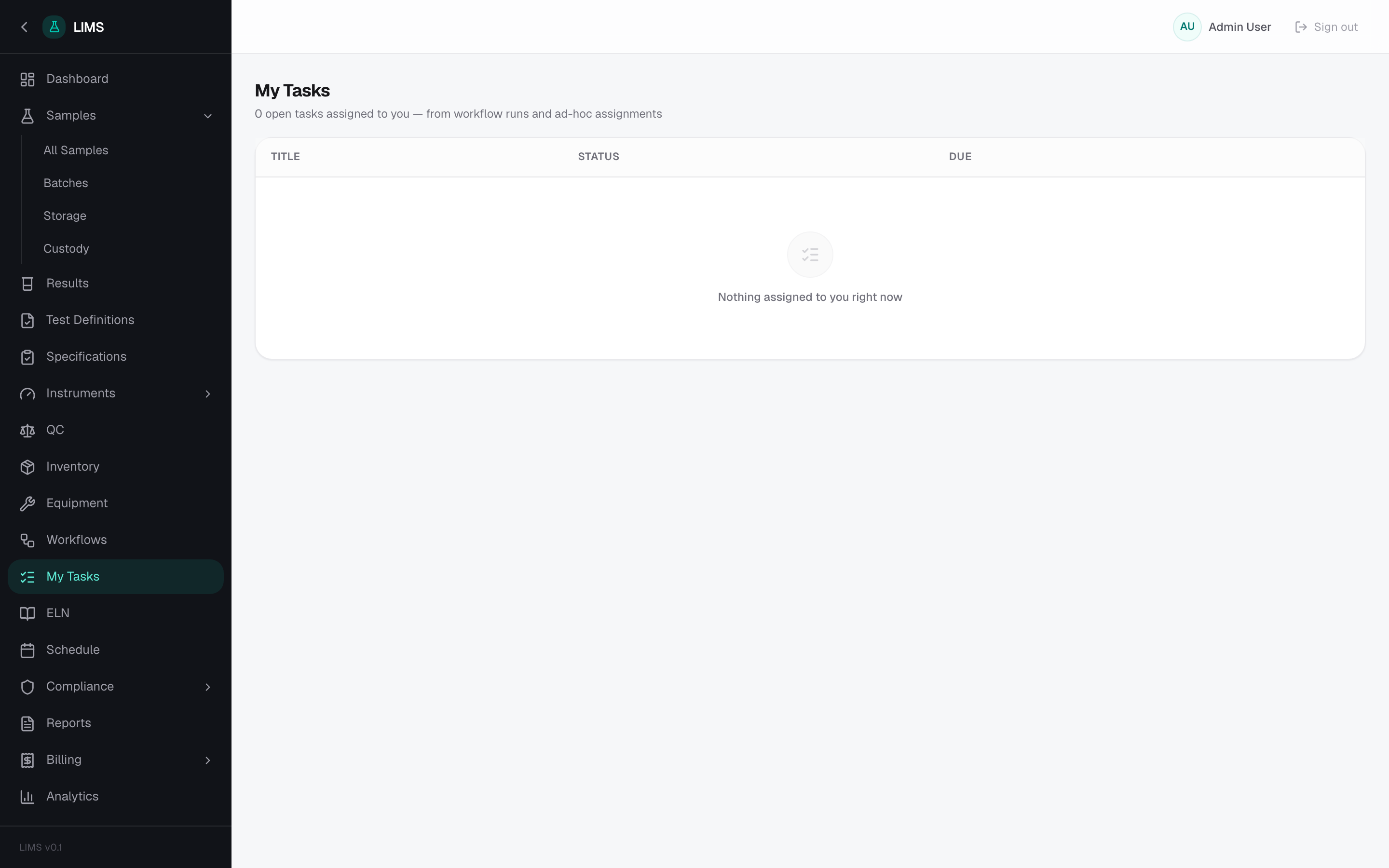
Task: Click the 'LIMS v0.1' version text
Action: [x=40, y=847]
